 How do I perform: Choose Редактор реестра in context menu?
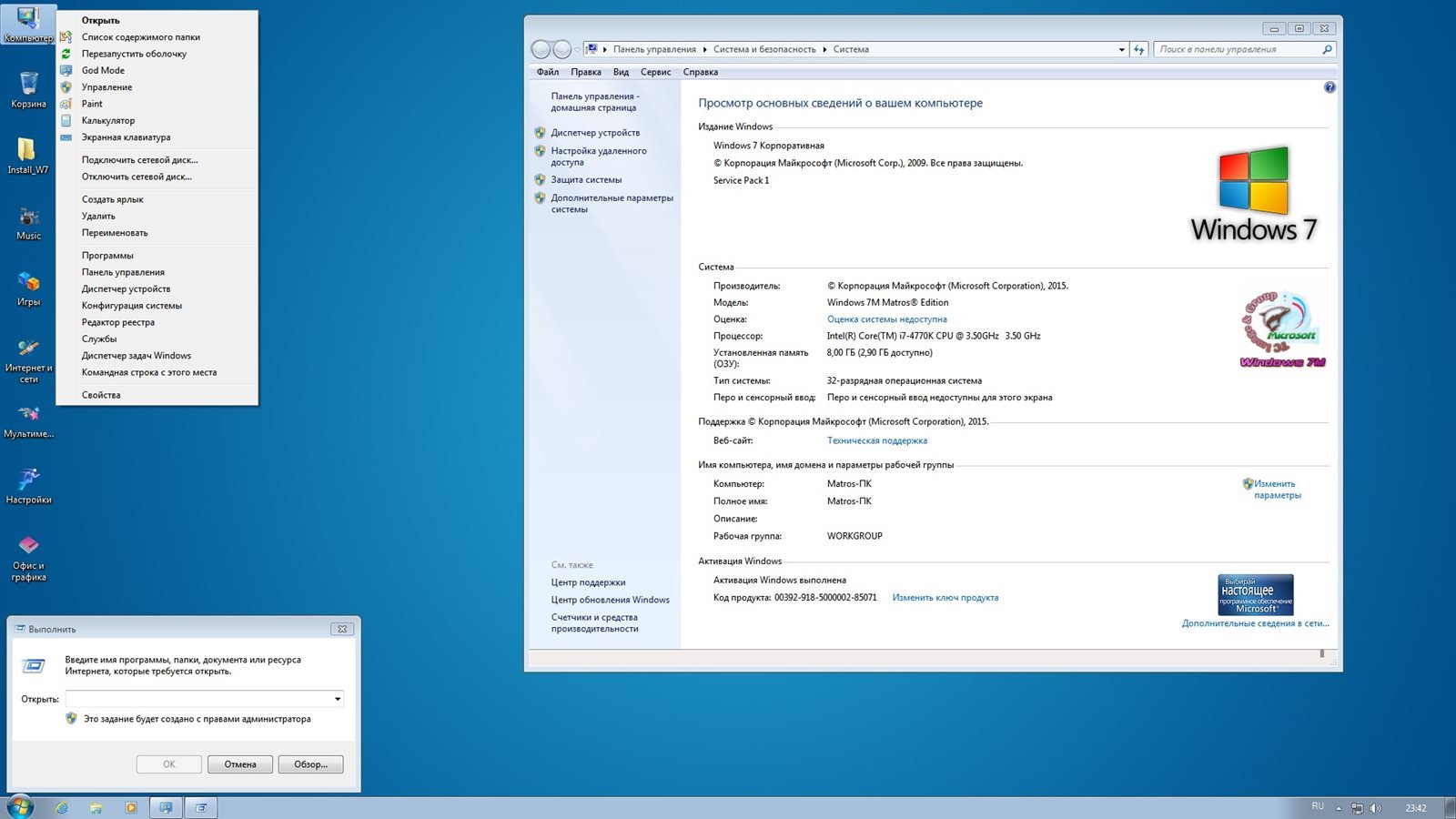157,322
